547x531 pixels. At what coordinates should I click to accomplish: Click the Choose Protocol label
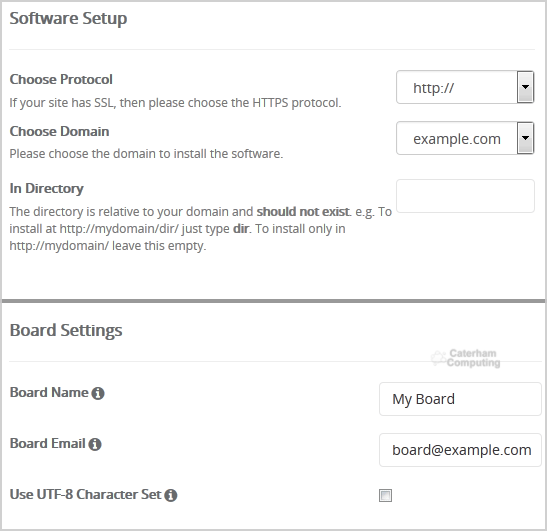pyautogui.click(x=61, y=80)
